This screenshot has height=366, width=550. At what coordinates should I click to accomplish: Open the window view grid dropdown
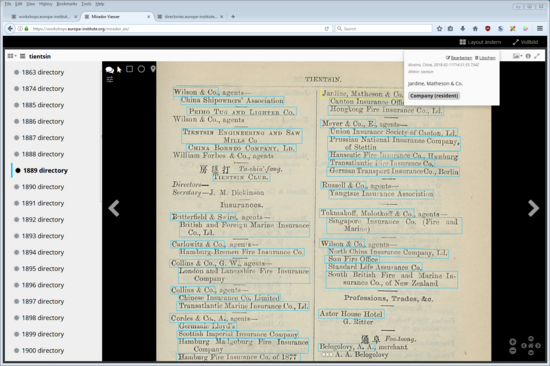click(x=12, y=56)
